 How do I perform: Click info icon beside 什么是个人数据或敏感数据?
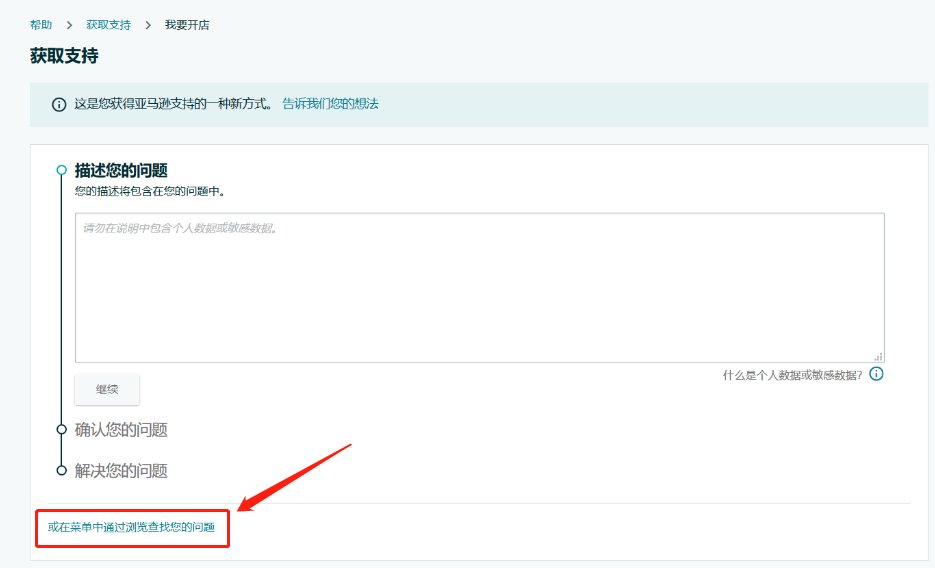876,374
